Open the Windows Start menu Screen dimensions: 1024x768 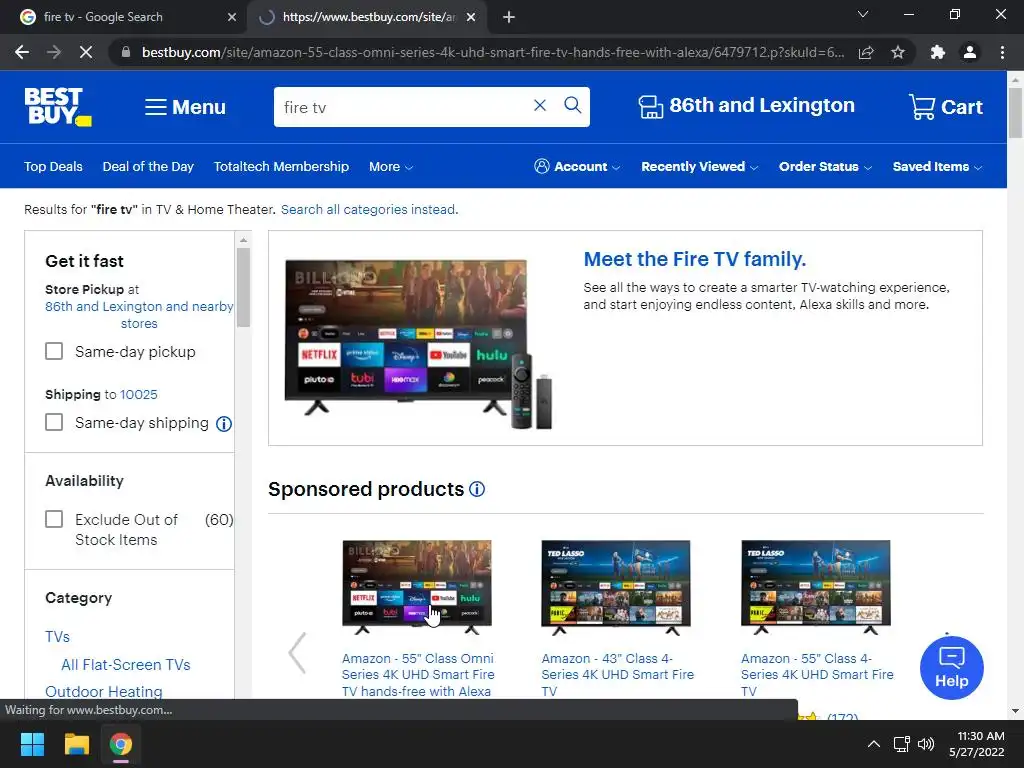tap(32, 744)
